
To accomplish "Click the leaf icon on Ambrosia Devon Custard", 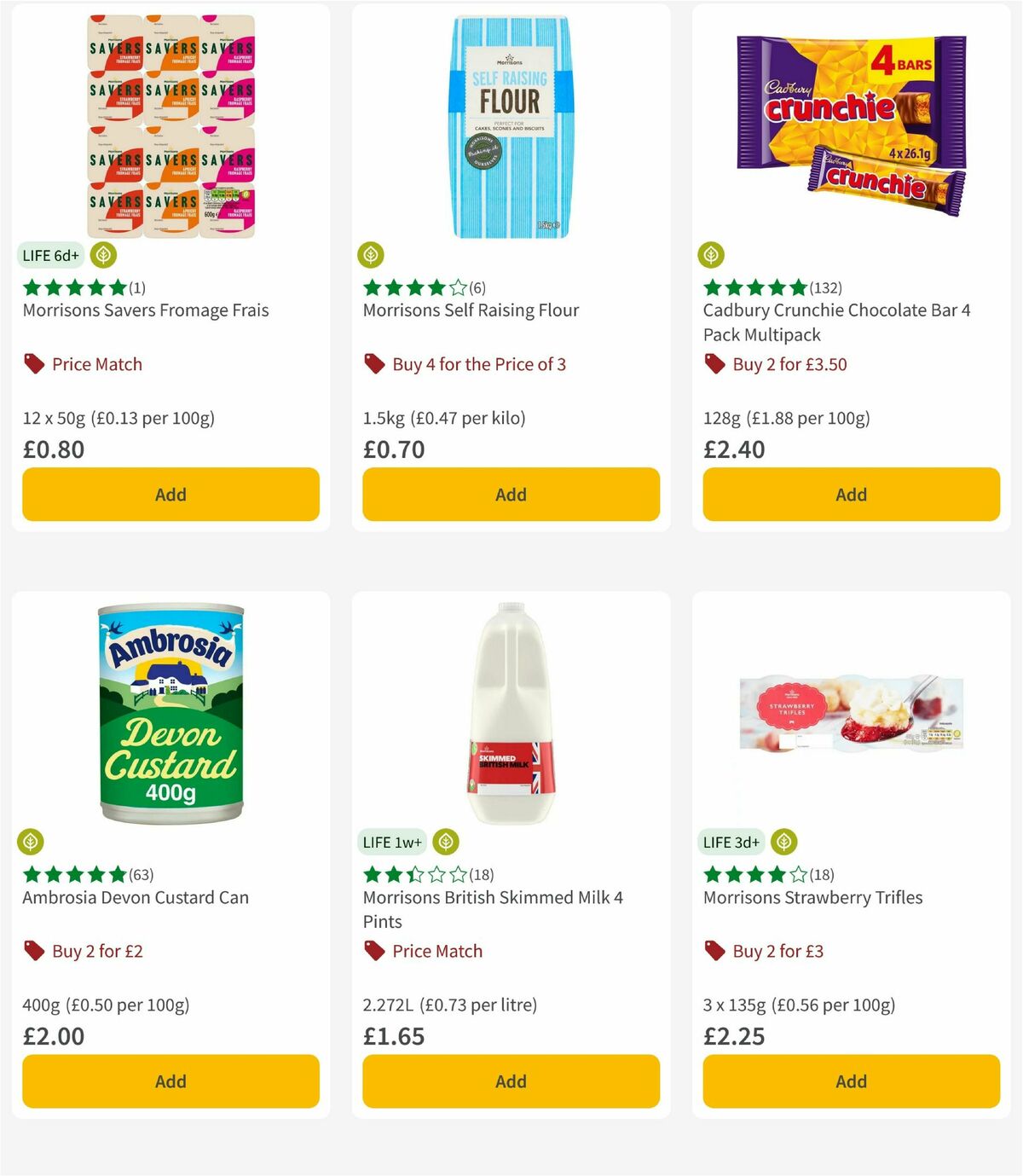I will [x=30, y=841].
